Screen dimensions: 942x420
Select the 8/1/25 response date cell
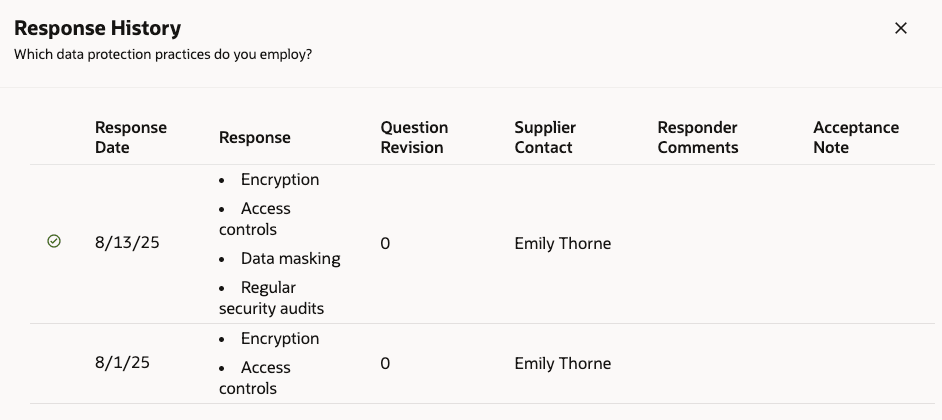click(122, 363)
